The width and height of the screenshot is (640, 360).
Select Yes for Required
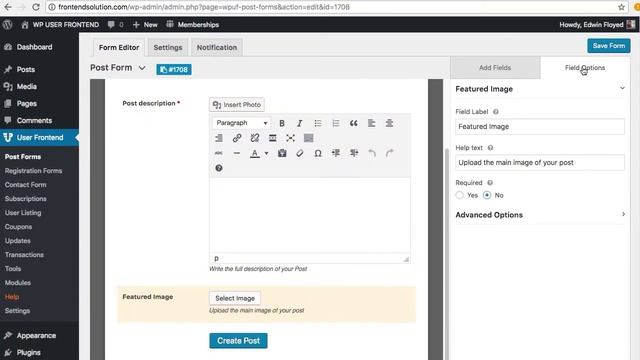coord(460,195)
